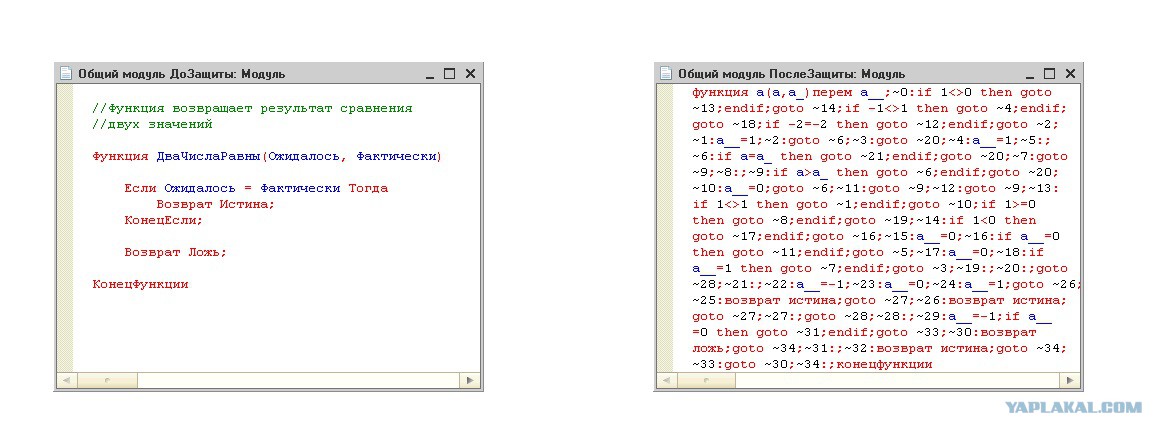Click the line 'Если Ожидалось = Фактически Тогда'
Image resolution: width=1168 pixels, height=437 pixels.
click(256, 188)
